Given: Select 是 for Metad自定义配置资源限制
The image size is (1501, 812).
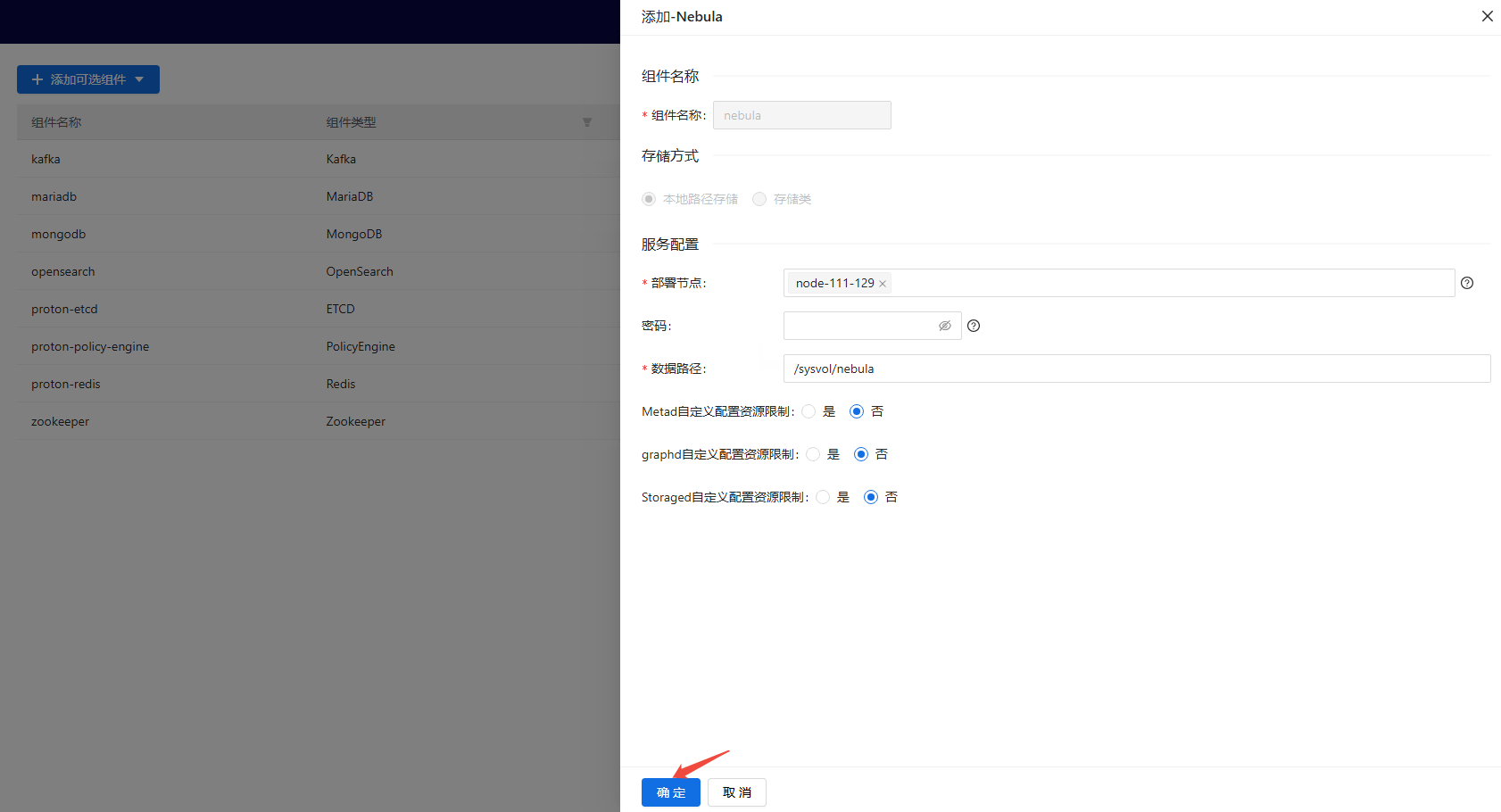Looking at the screenshot, I should 809,411.
